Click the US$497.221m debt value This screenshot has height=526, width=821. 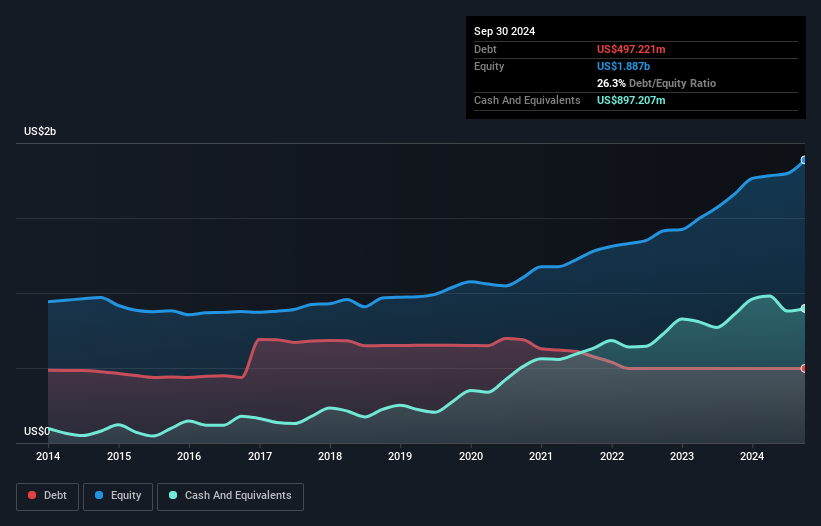[631, 49]
